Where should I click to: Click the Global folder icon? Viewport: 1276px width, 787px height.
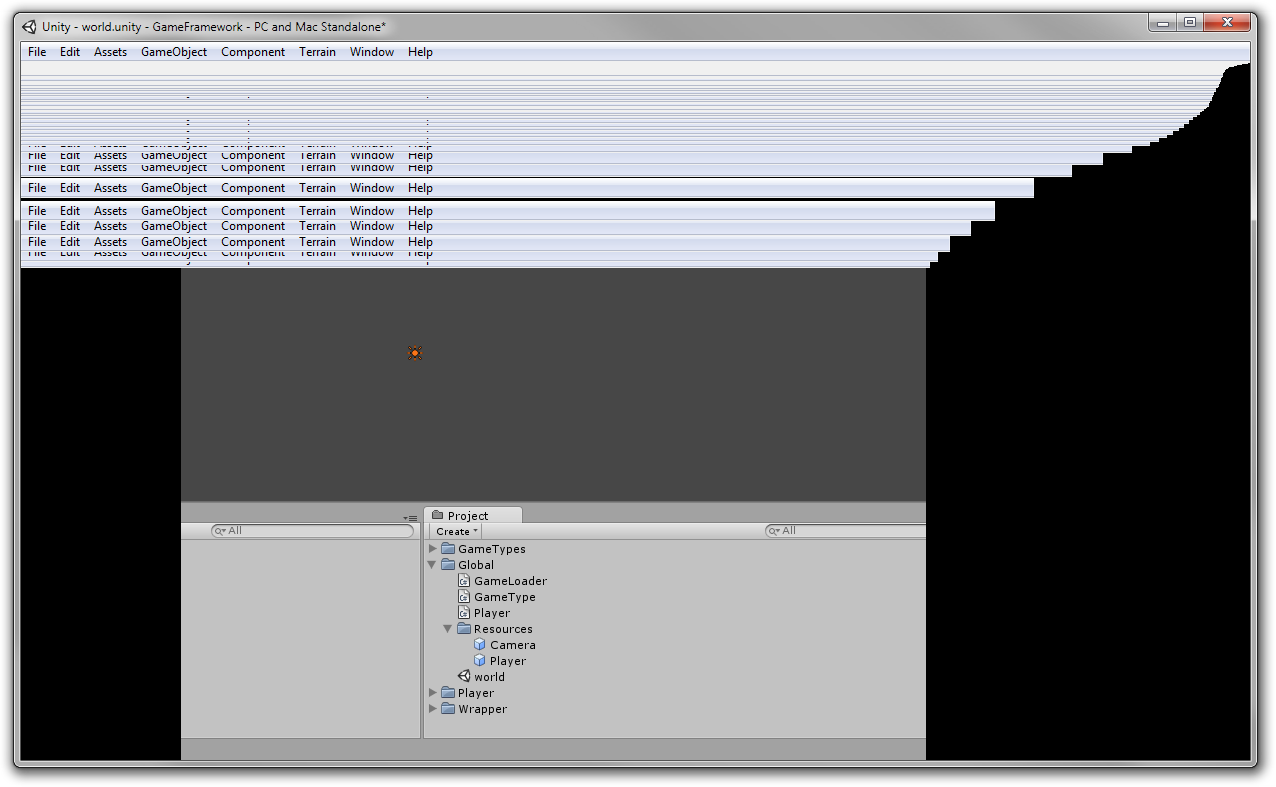(x=448, y=564)
